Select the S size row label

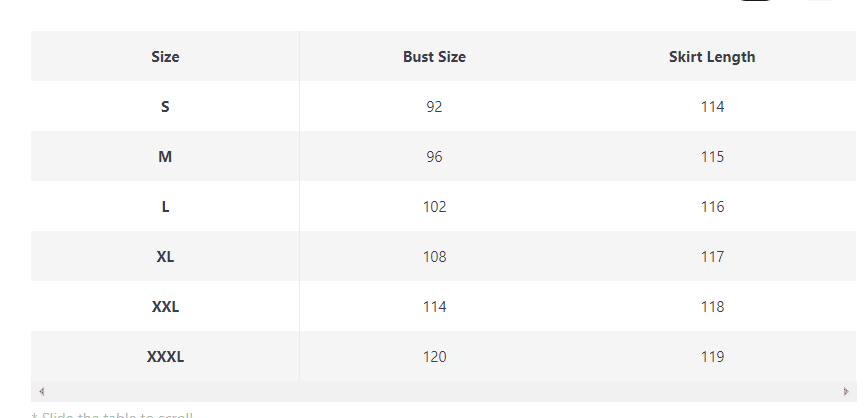(x=165, y=107)
